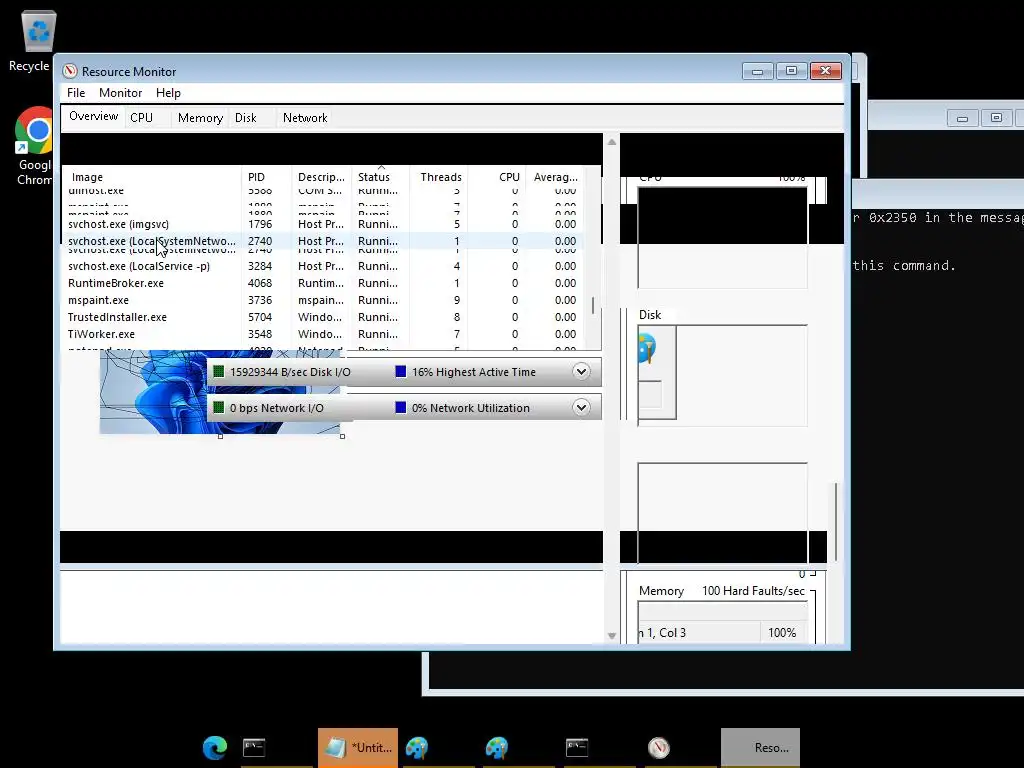Screen dimensions: 1024x768
Task: Switch to the Disk tab
Action: (x=246, y=118)
